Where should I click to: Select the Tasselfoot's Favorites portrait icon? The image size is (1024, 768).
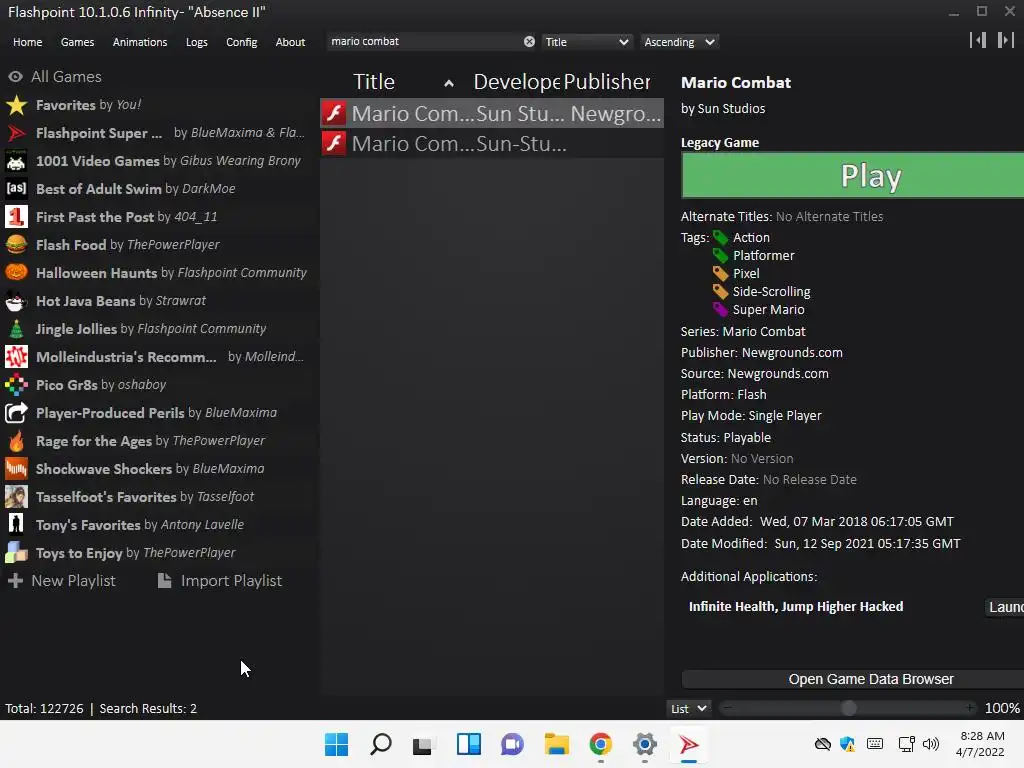point(16,497)
